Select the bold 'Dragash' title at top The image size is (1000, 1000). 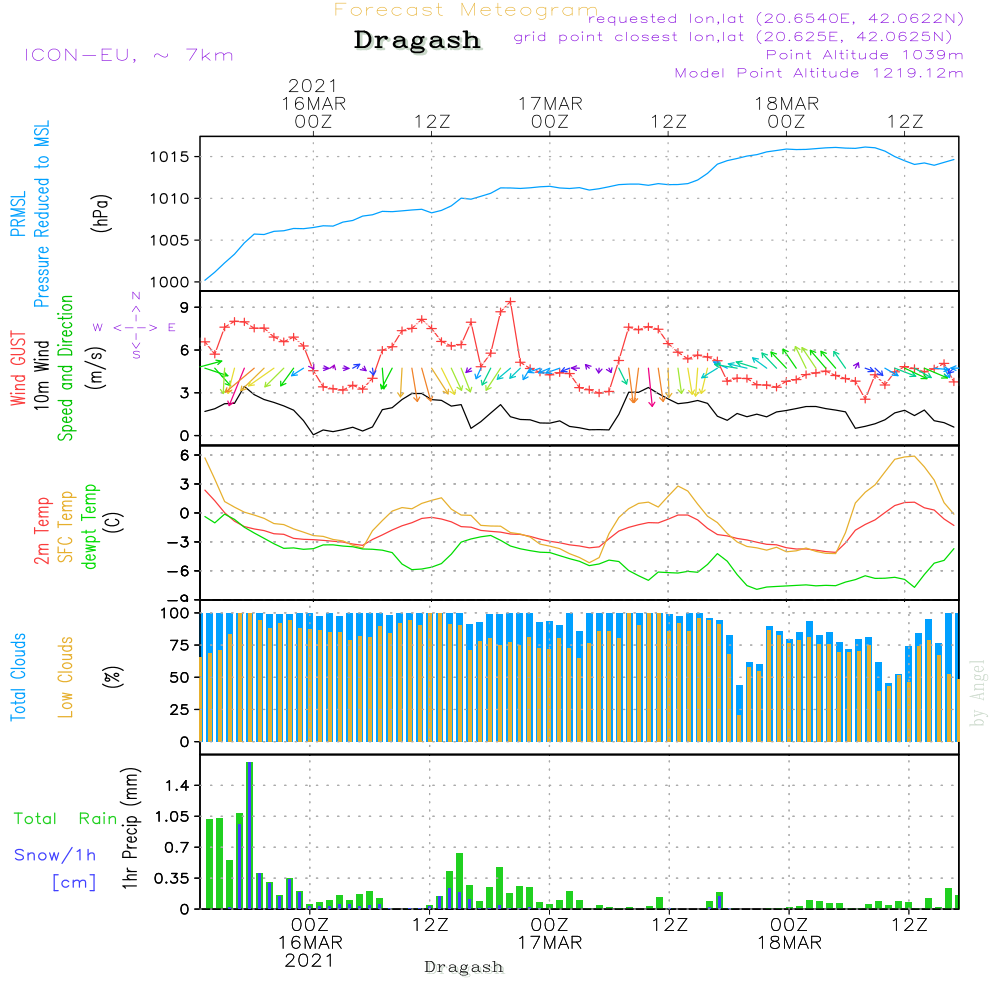pos(417,40)
